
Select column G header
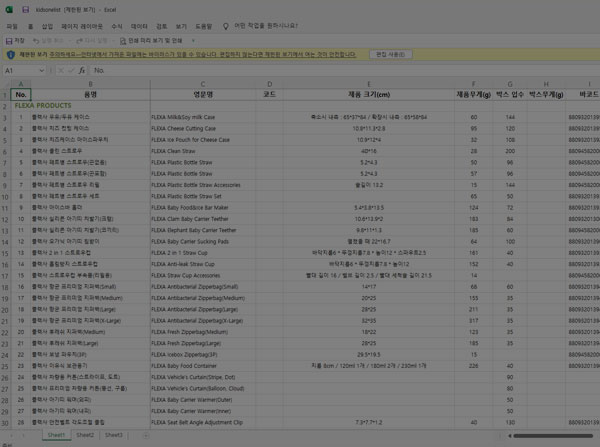pos(510,84)
